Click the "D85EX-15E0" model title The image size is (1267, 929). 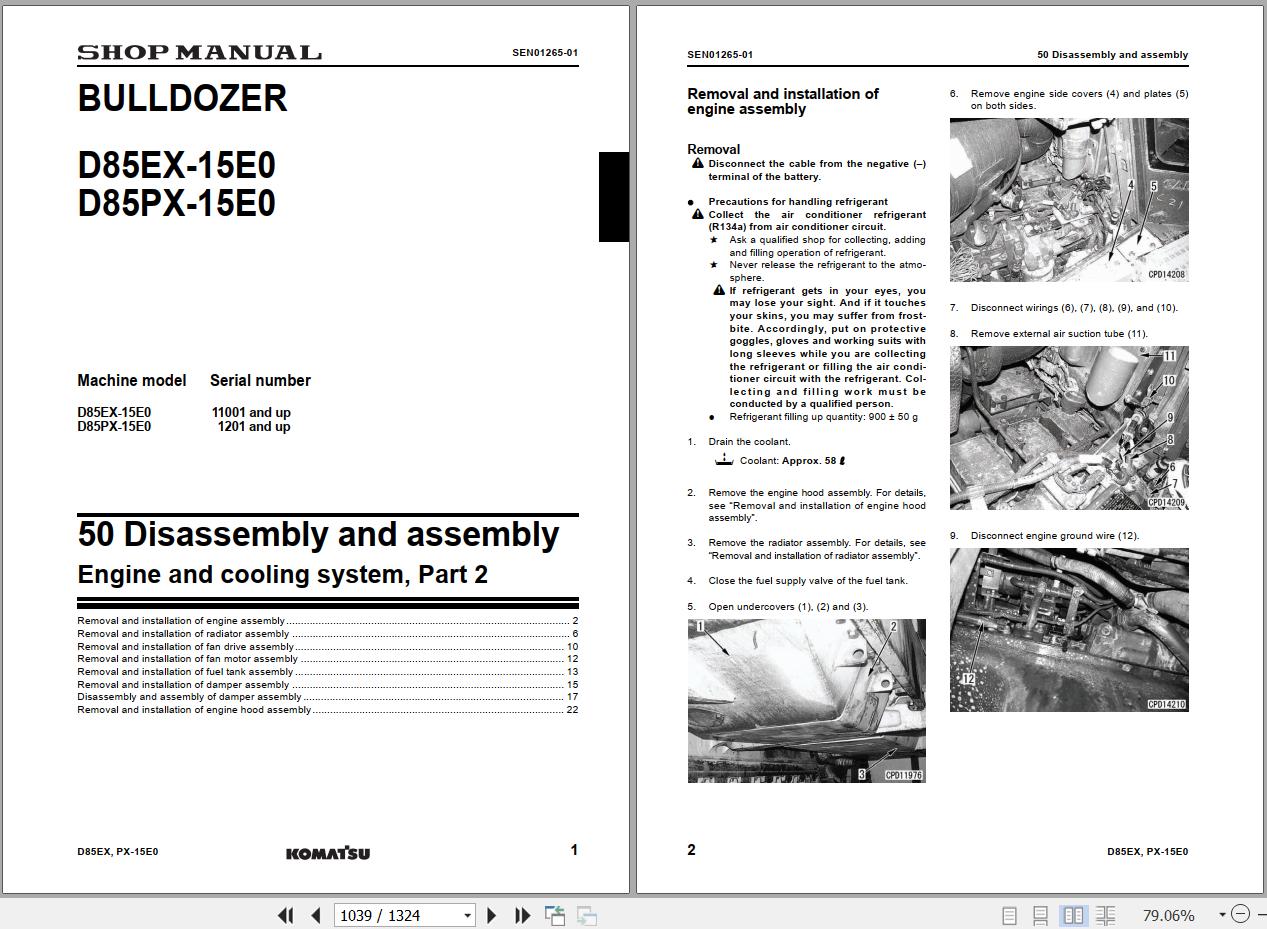pos(177,165)
